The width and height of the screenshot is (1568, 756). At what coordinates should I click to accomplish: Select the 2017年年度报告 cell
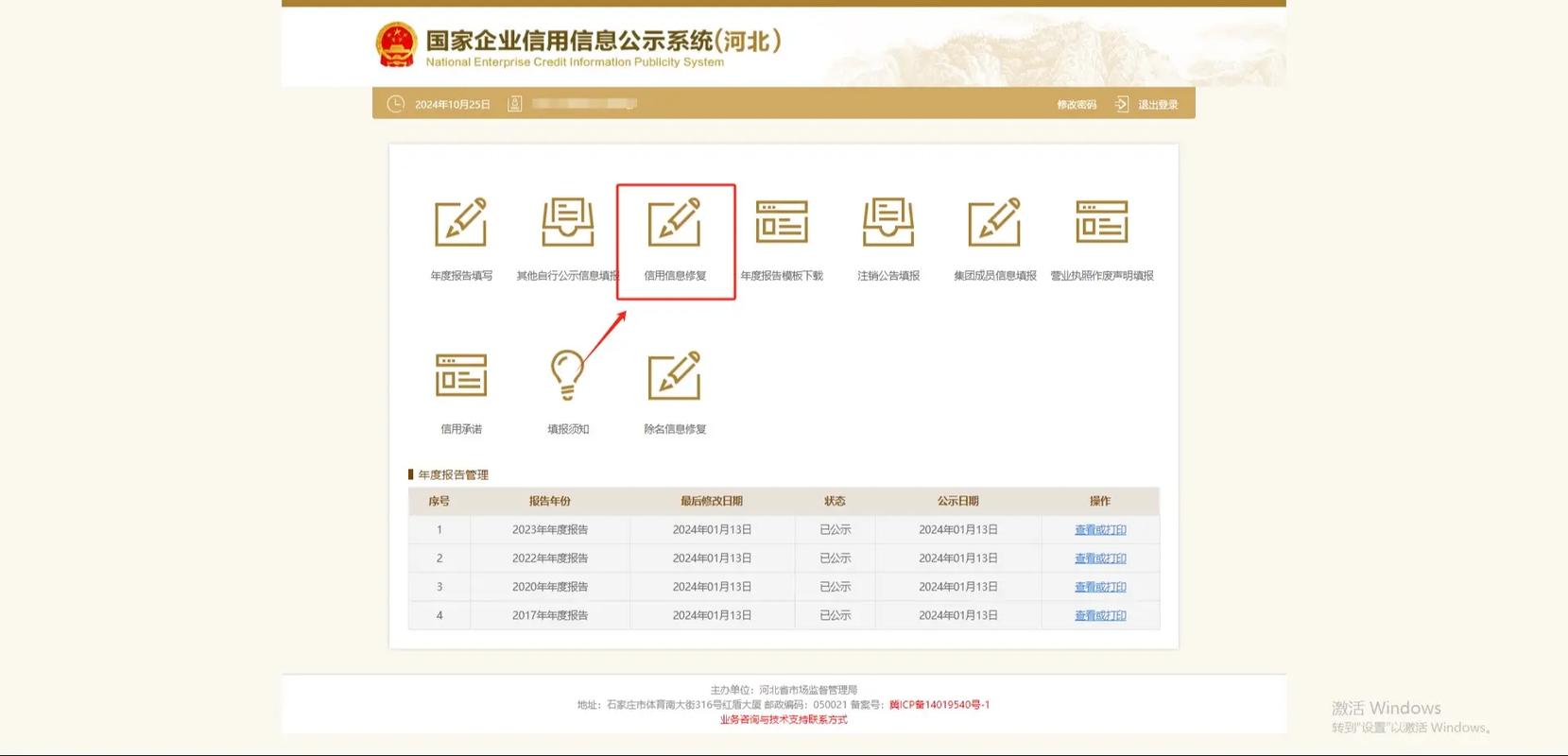[550, 615]
